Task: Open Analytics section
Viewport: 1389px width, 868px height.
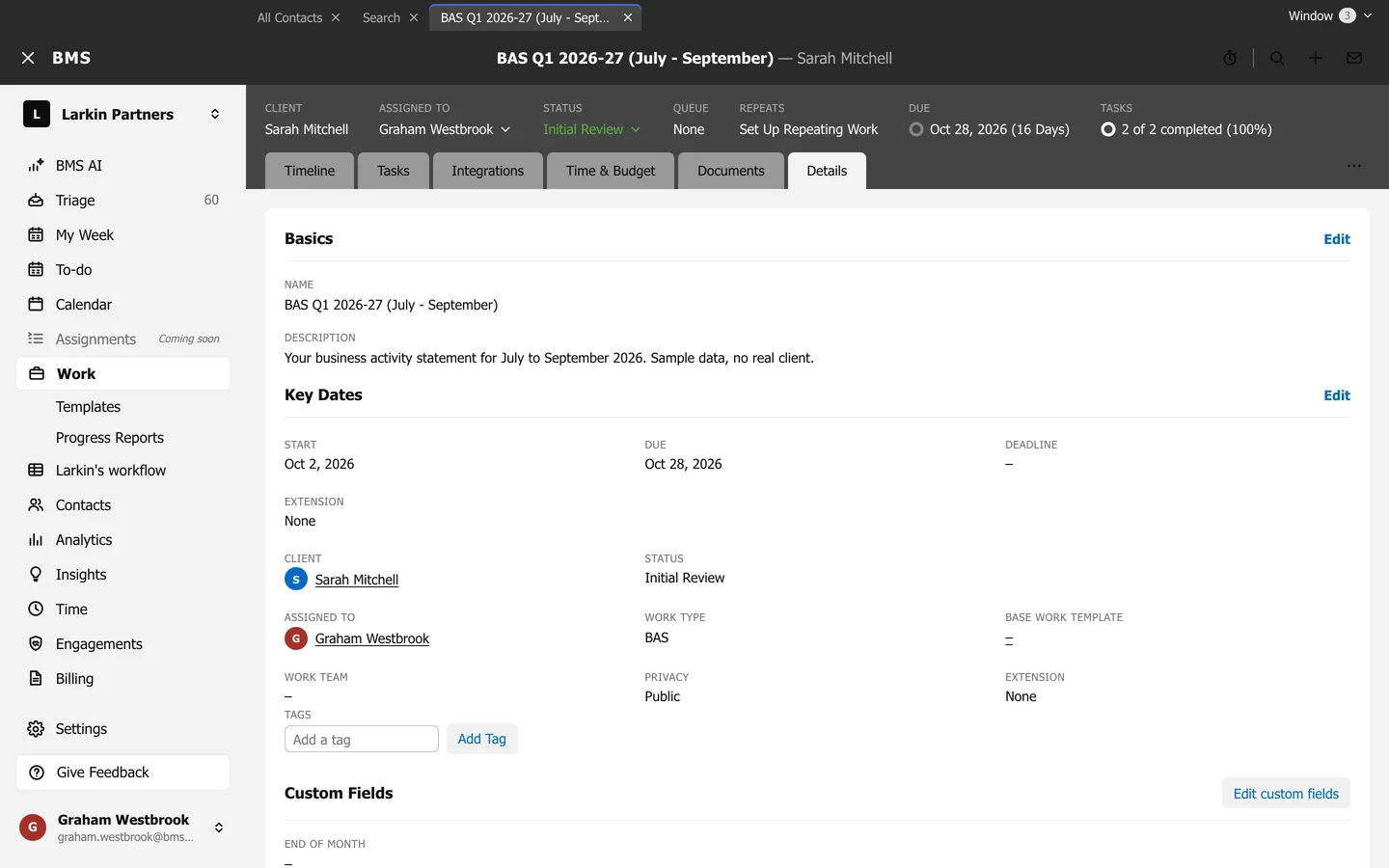Action: tap(123, 540)
